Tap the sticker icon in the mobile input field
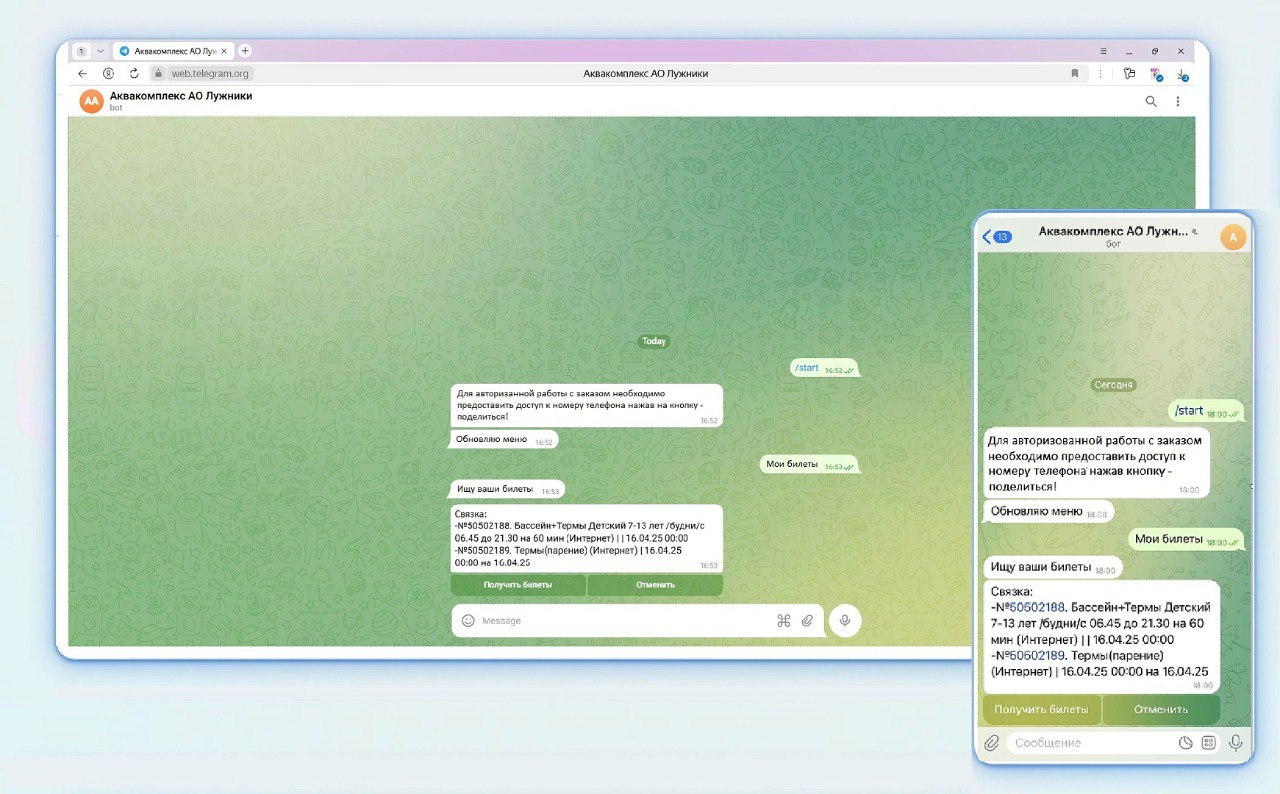This screenshot has height=794, width=1280. pyautogui.click(x=1186, y=743)
